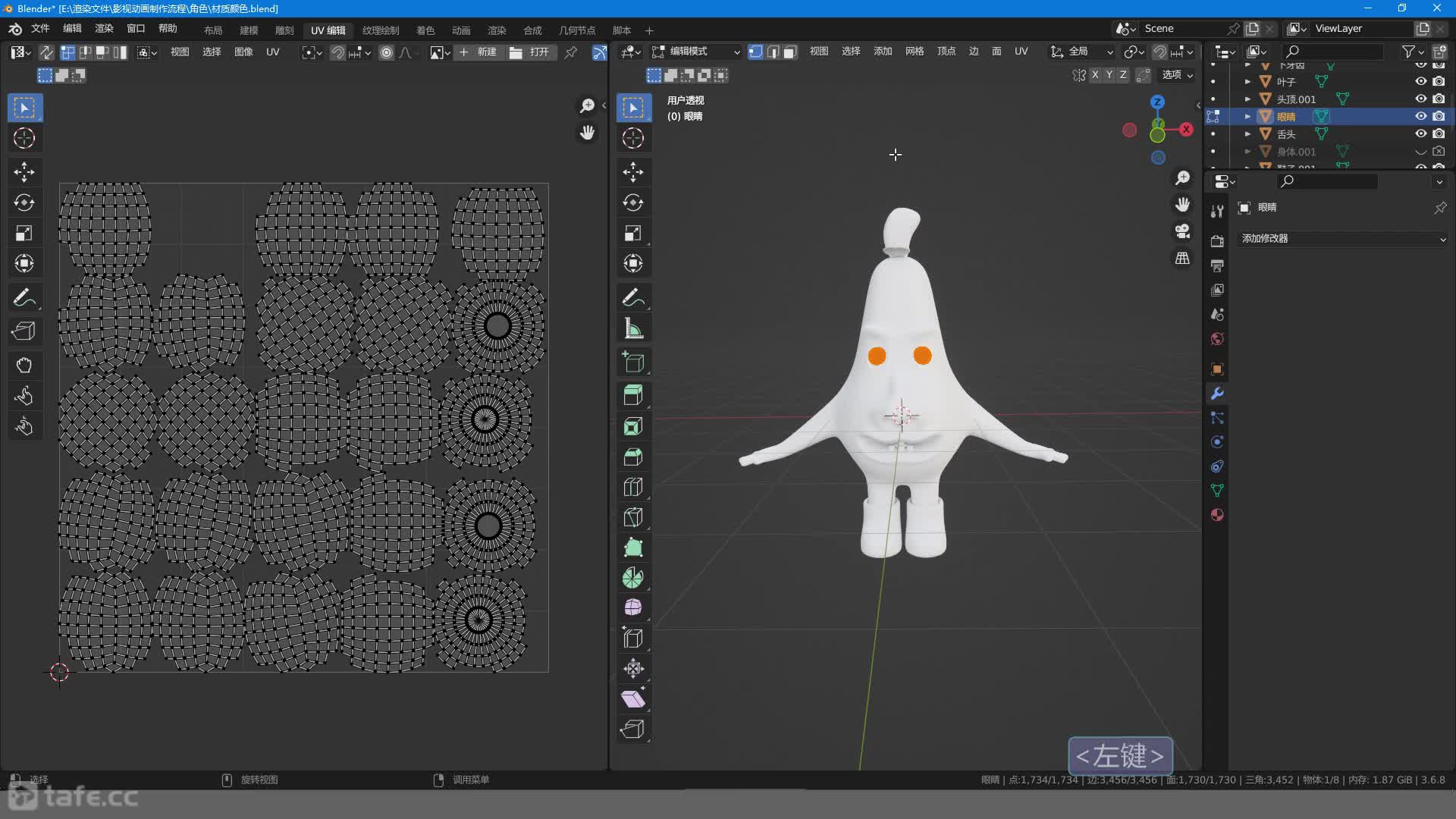Select the Poly Build tool
The width and height of the screenshot is (1456, 819).
click(x=633, y=548)
